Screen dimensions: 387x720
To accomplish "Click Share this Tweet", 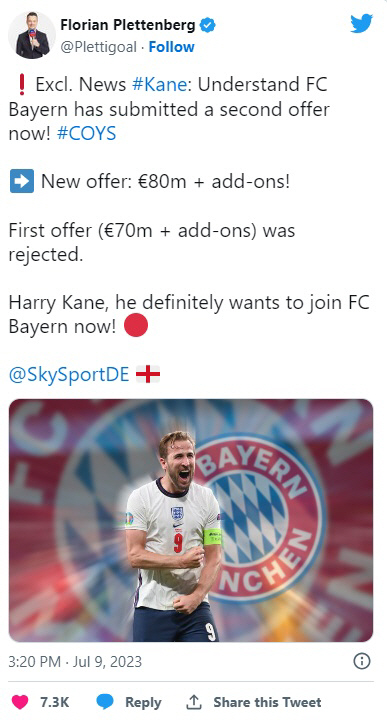I will pos(267,702).
